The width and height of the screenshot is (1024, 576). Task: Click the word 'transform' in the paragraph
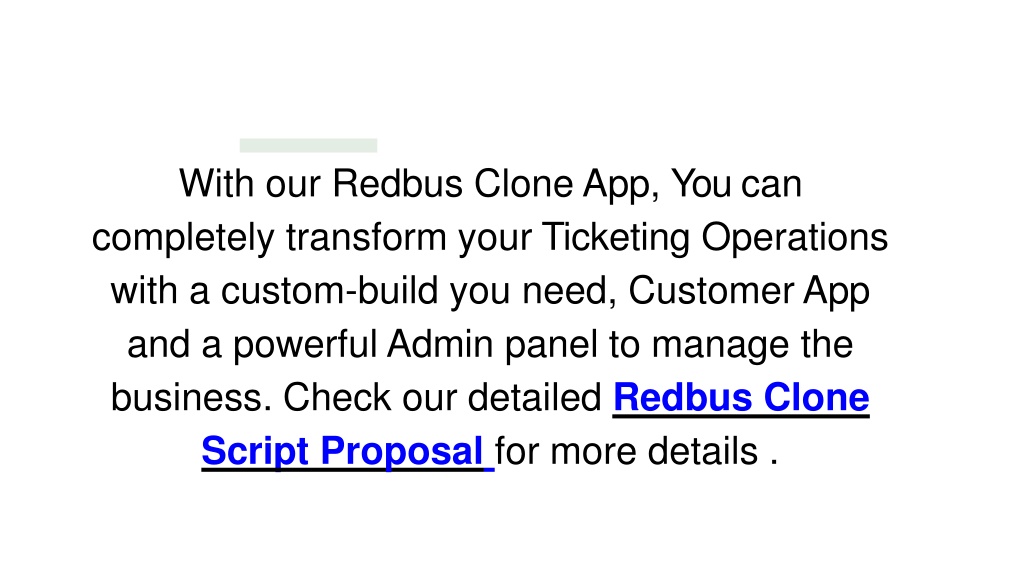pyautogui.click(x=366, y=237)
